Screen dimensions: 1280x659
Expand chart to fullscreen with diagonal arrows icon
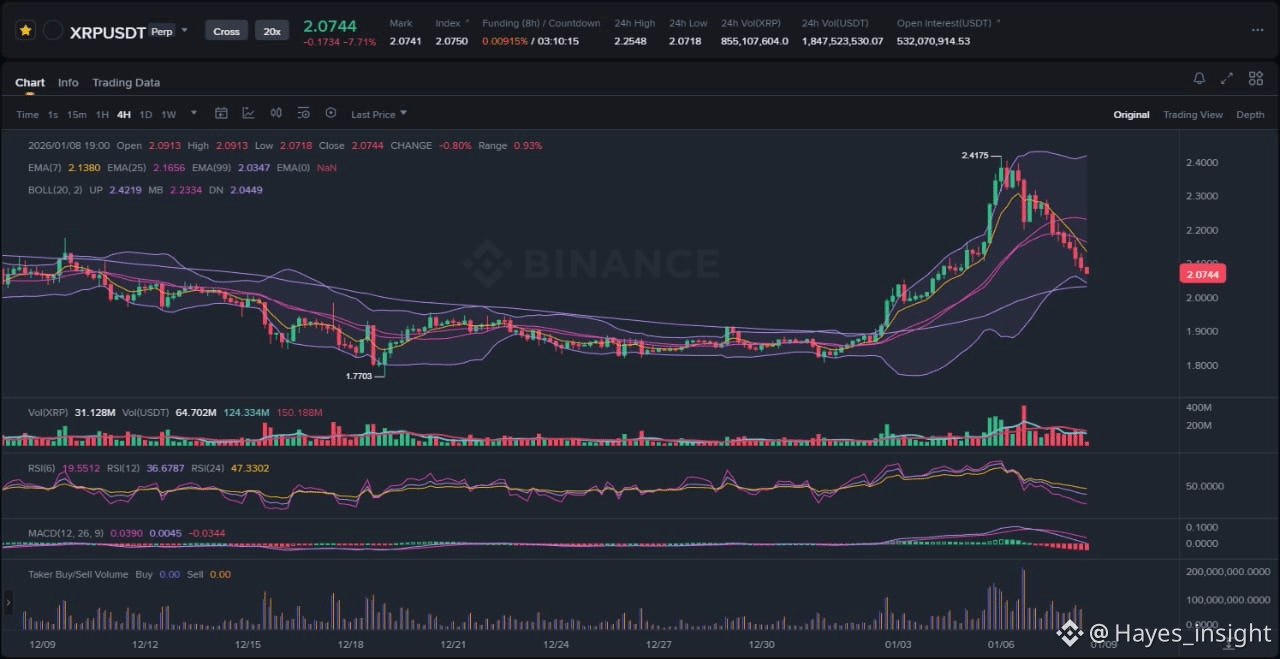[1227, 78]
